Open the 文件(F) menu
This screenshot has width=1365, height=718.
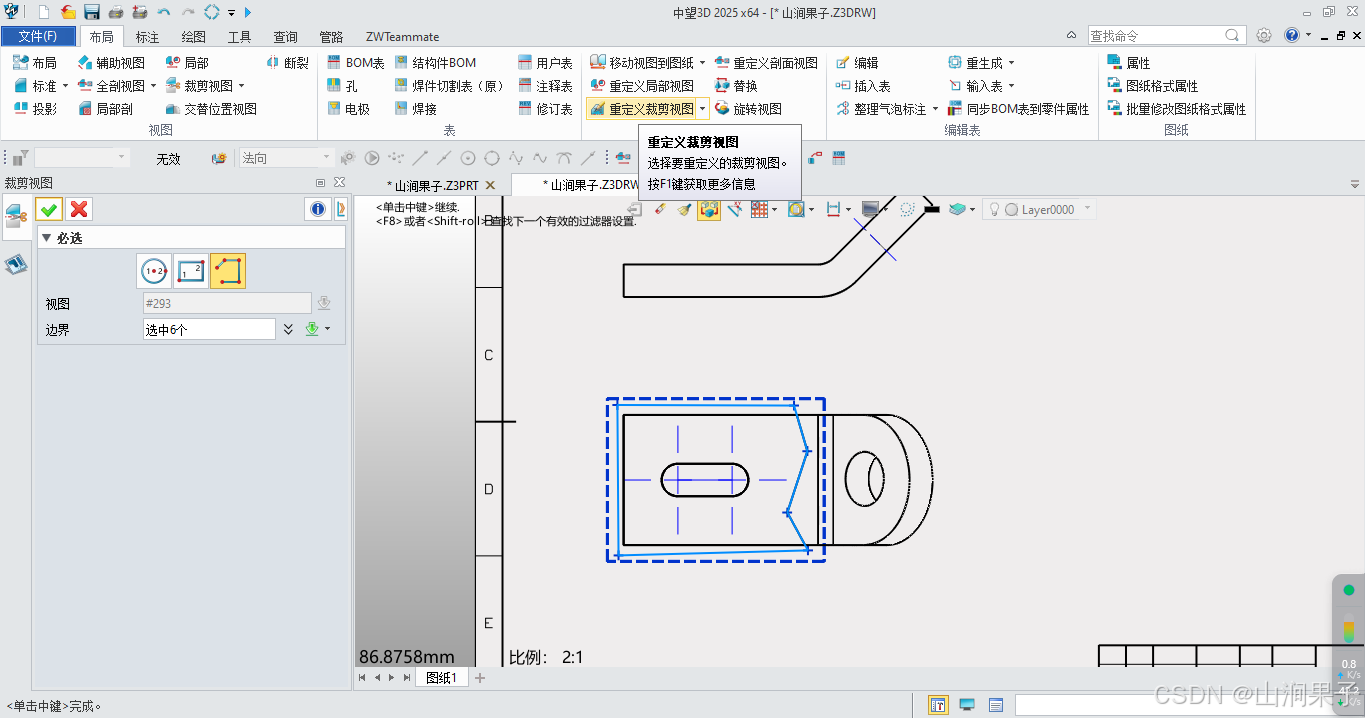click(38, 36)
